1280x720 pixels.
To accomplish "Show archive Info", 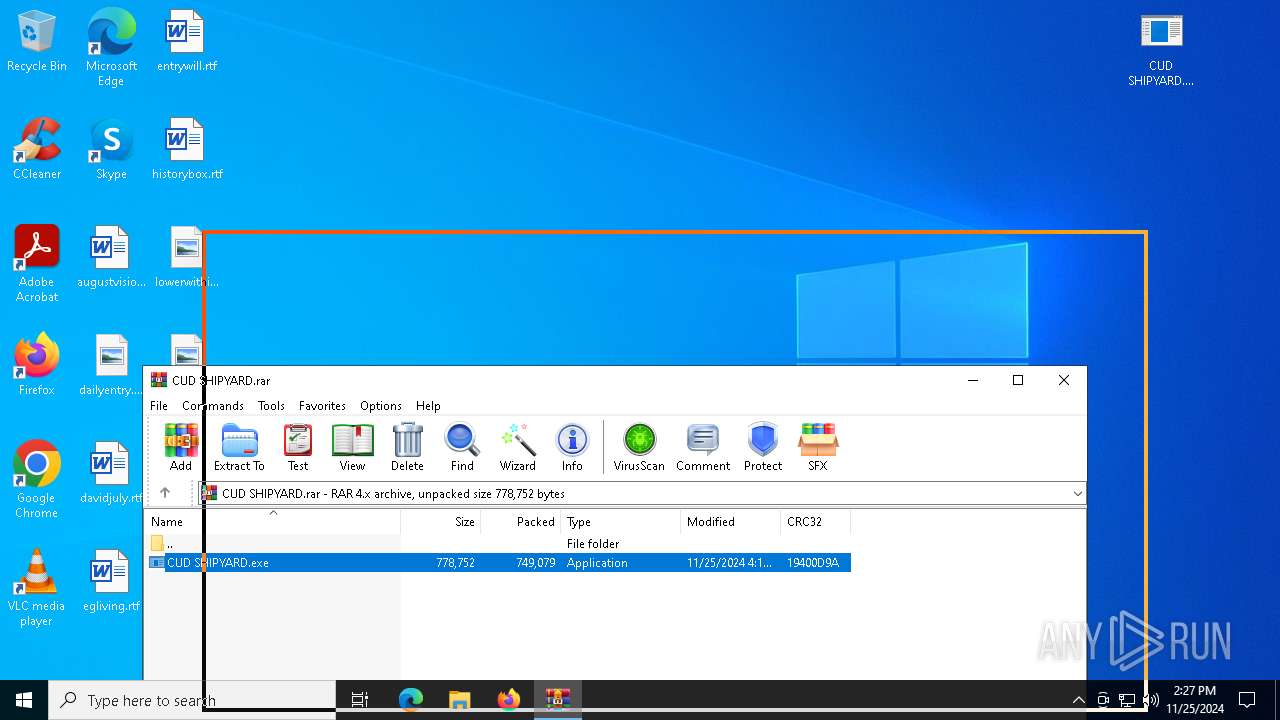I will (x=572, y=446).
